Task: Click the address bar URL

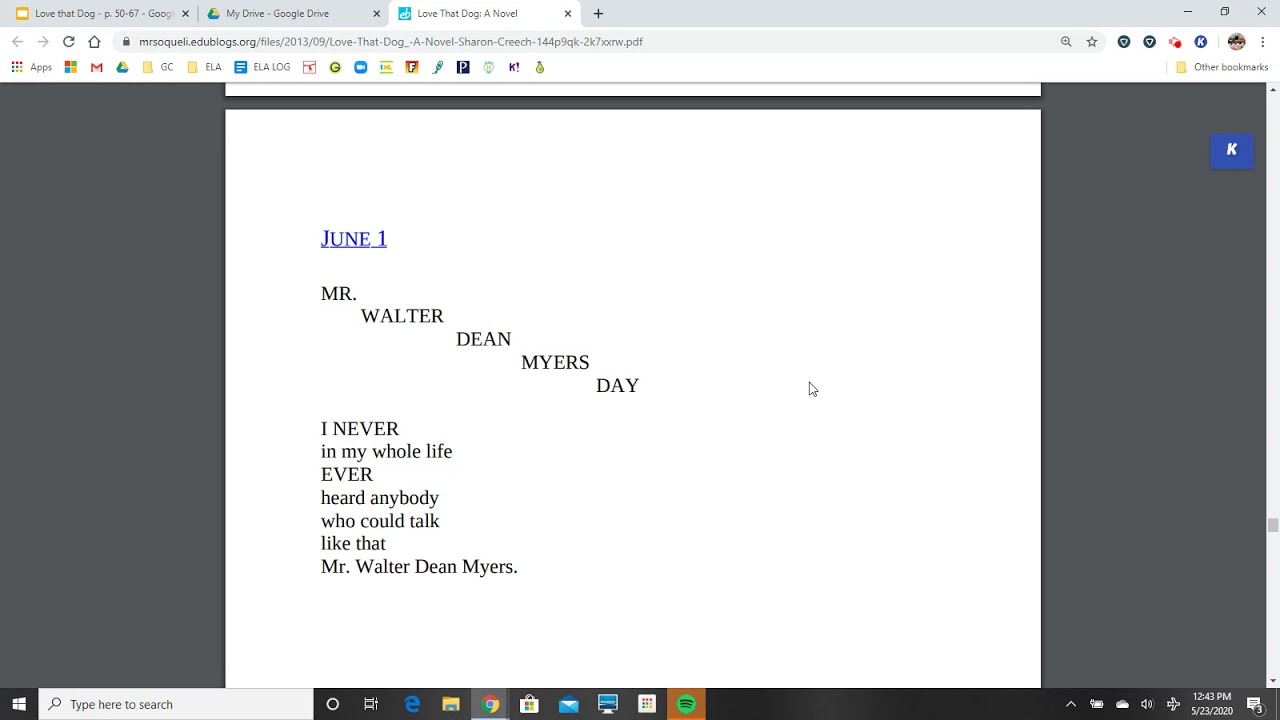Action: [390, 42]
